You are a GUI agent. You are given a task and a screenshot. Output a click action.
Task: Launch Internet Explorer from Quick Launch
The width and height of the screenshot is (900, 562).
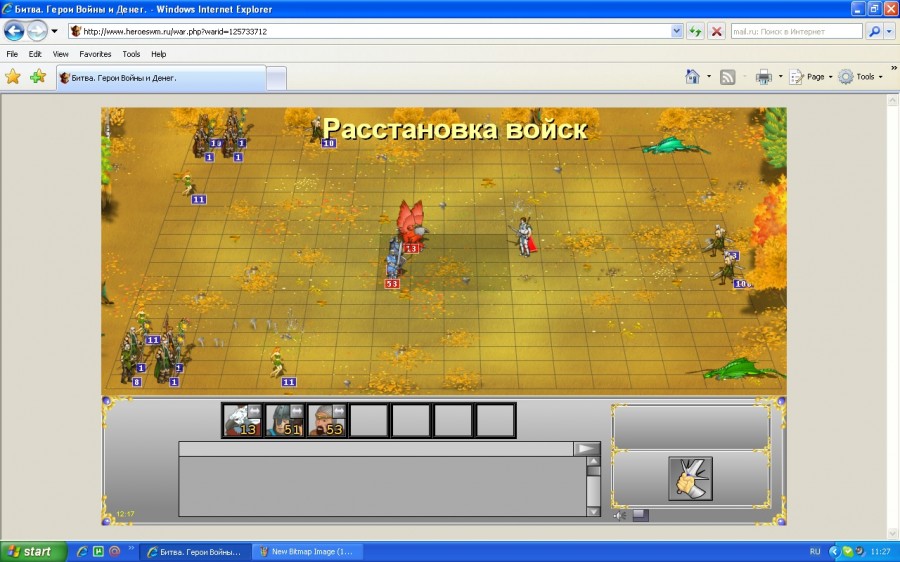pos(82,552)
